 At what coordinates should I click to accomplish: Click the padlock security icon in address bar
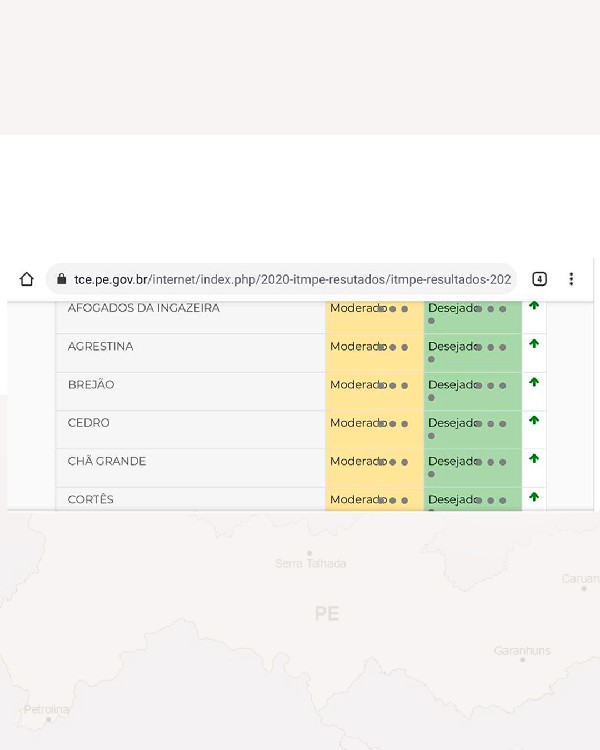[x=61, y=279]
